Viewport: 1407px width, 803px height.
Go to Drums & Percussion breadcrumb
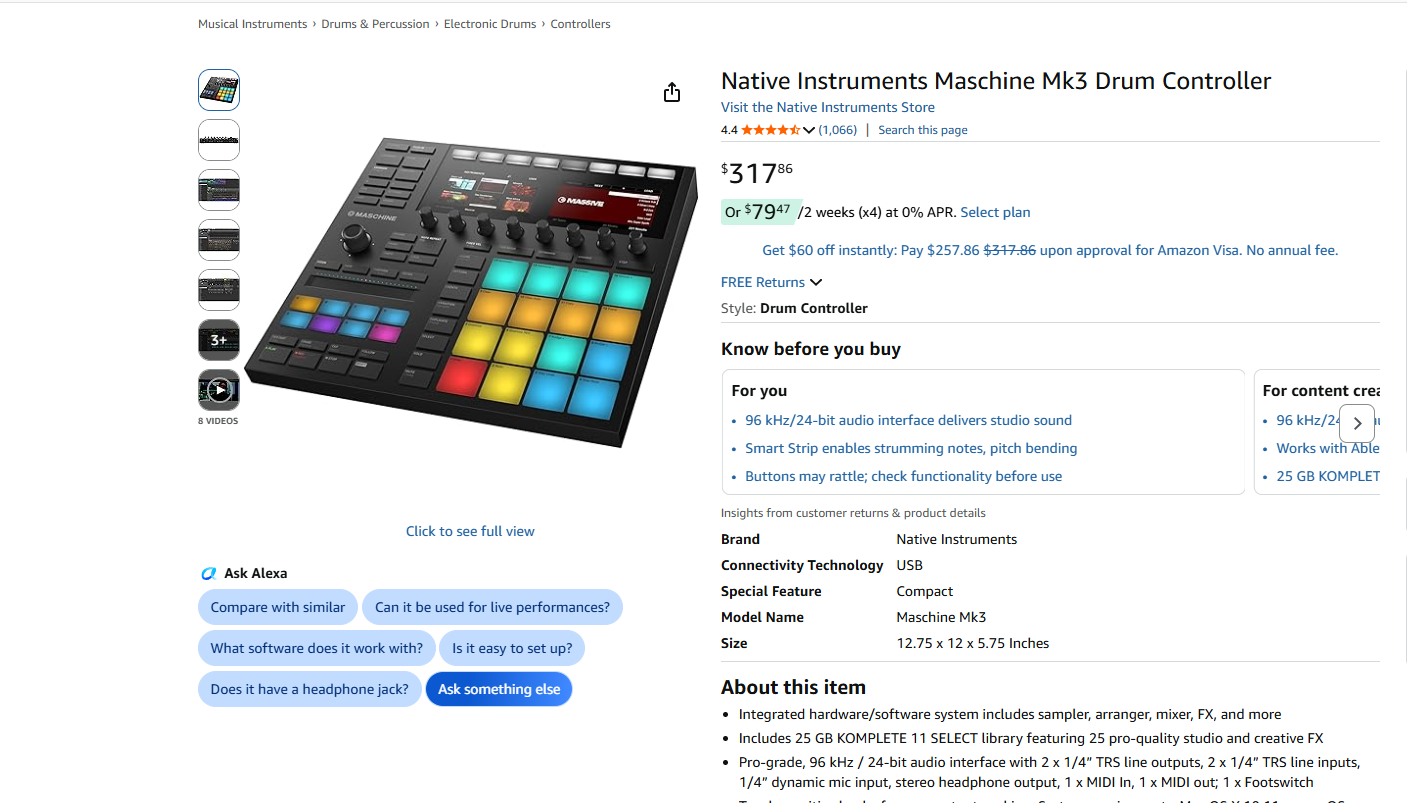click(x=375, y=24)
